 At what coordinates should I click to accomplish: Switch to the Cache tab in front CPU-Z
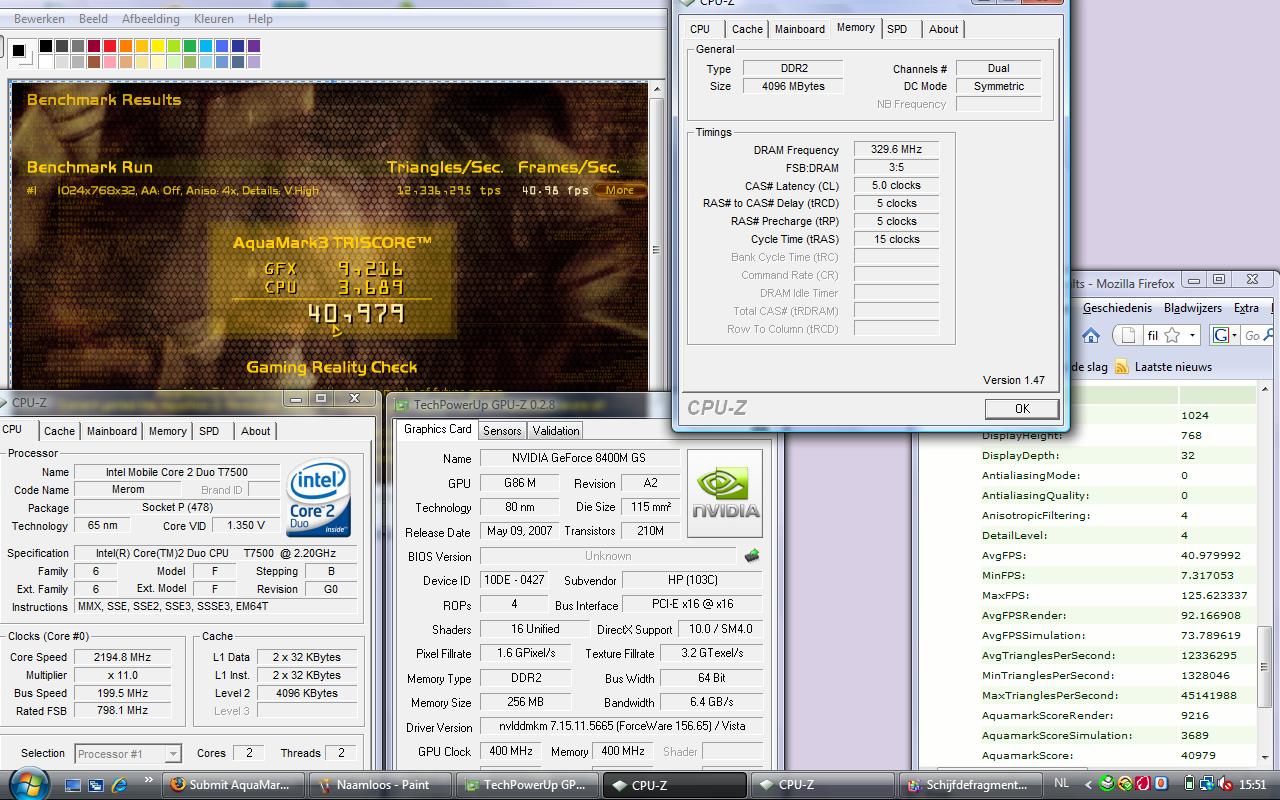point(747,29)
